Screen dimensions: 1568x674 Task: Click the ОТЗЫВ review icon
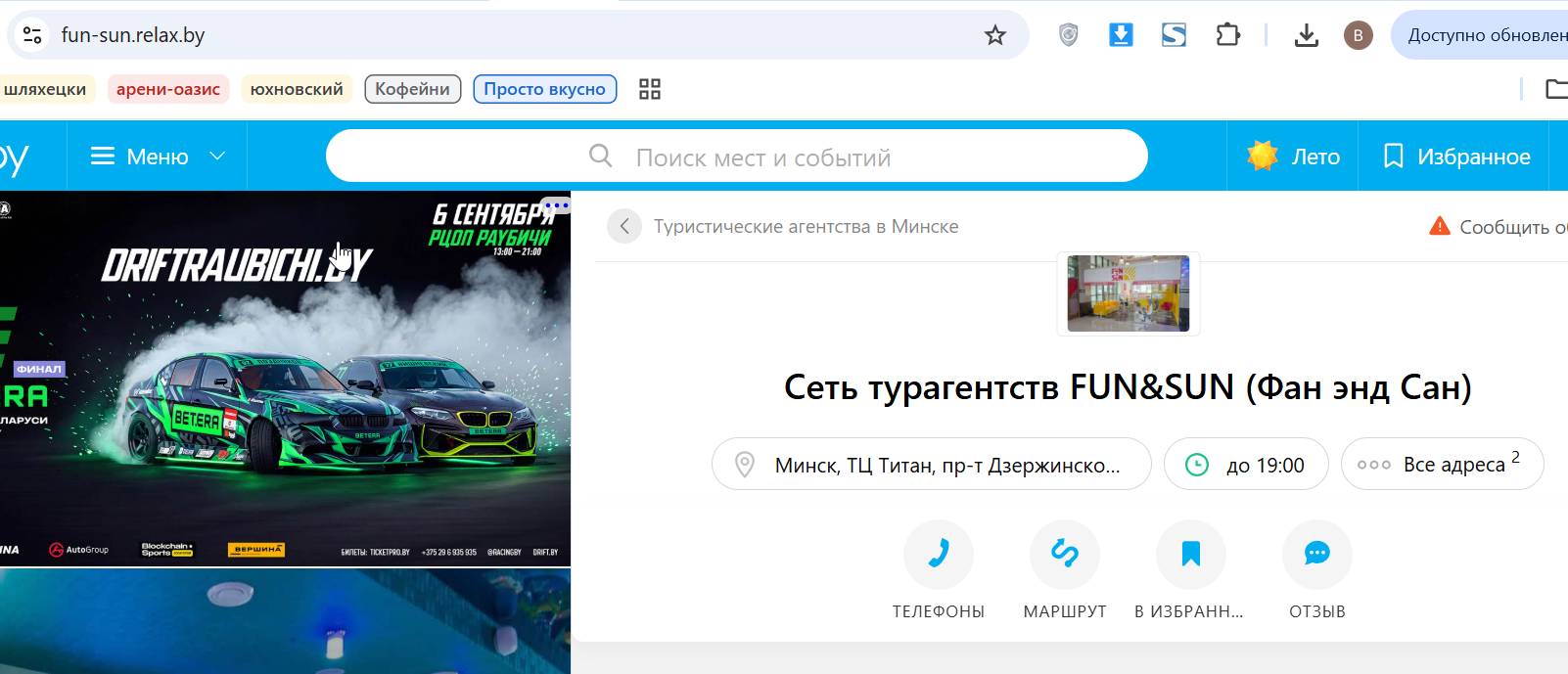pos(1317,555)
